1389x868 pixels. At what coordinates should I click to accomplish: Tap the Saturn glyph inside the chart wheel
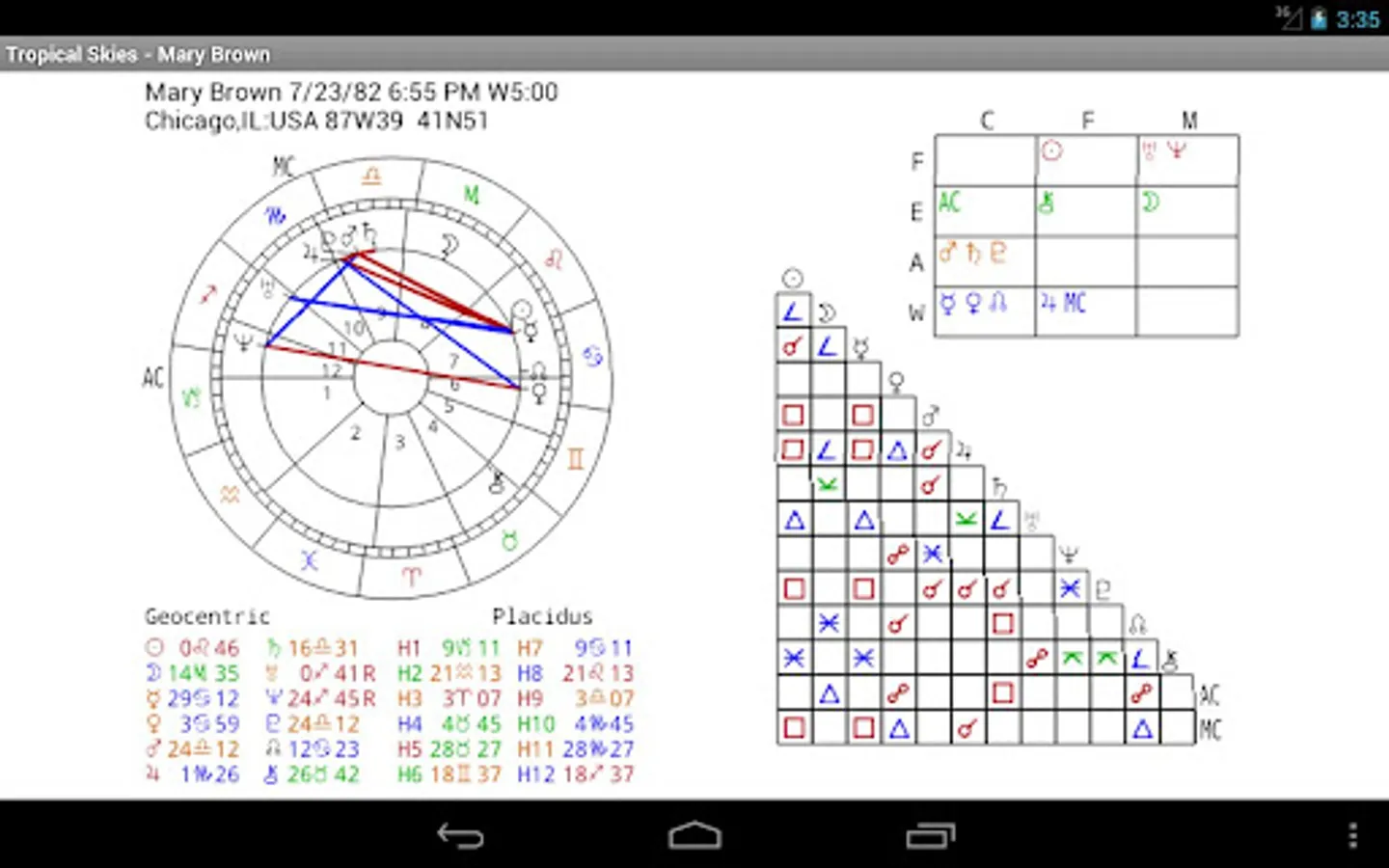368,233
